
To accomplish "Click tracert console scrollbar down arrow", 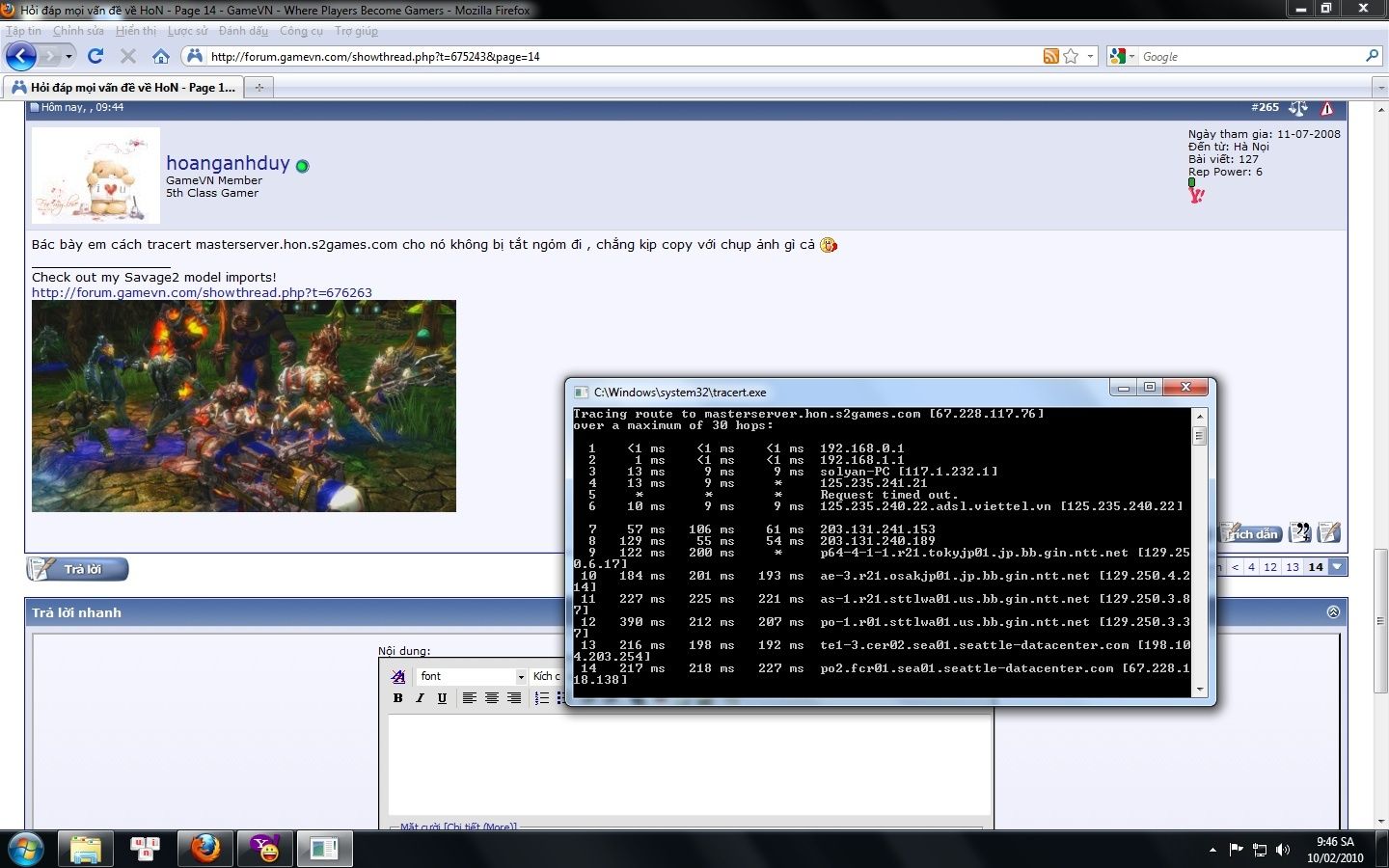I will 1200,689.
